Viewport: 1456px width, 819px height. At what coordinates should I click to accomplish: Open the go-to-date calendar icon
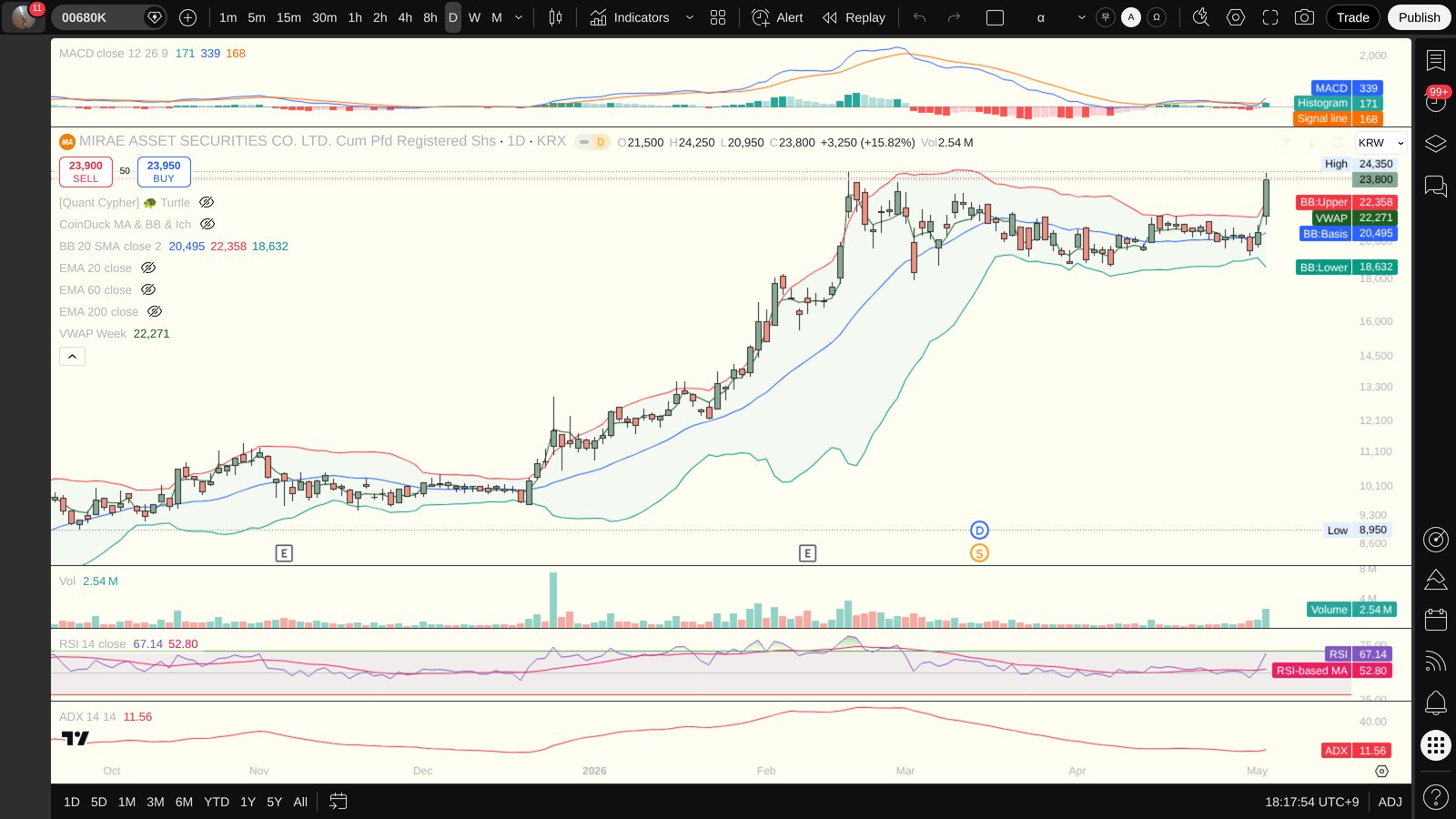338,802
